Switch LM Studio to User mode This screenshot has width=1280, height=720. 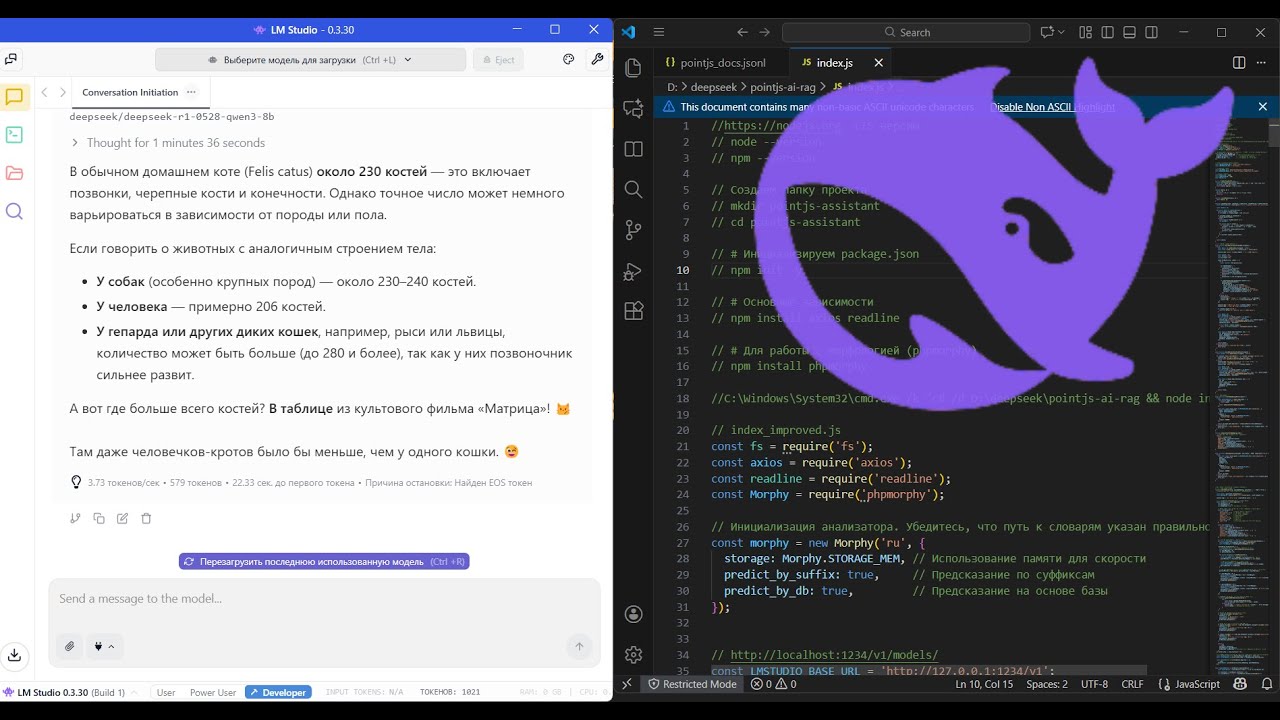166,692
